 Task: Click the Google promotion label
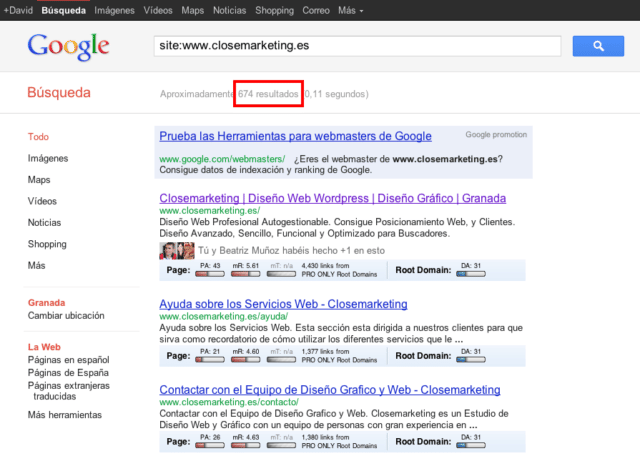point(496,135)
